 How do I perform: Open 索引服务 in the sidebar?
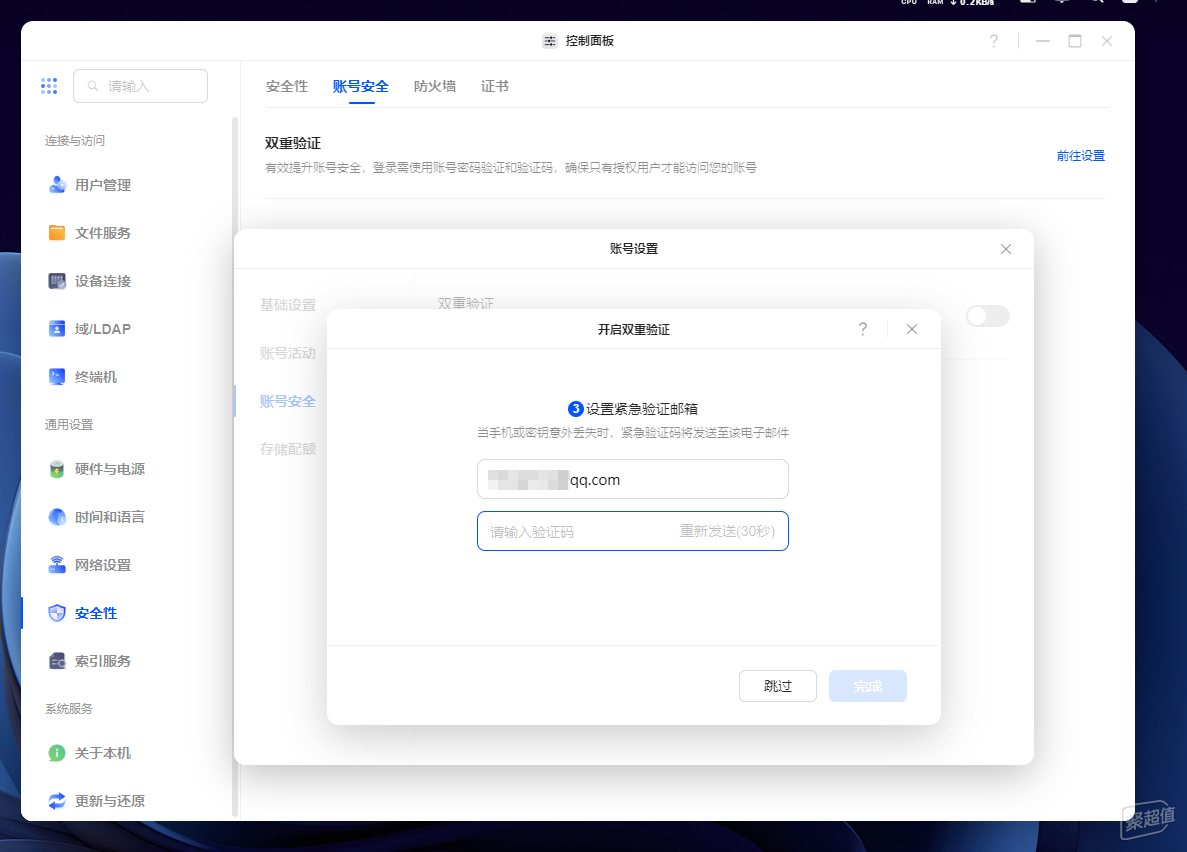point(103,661)
